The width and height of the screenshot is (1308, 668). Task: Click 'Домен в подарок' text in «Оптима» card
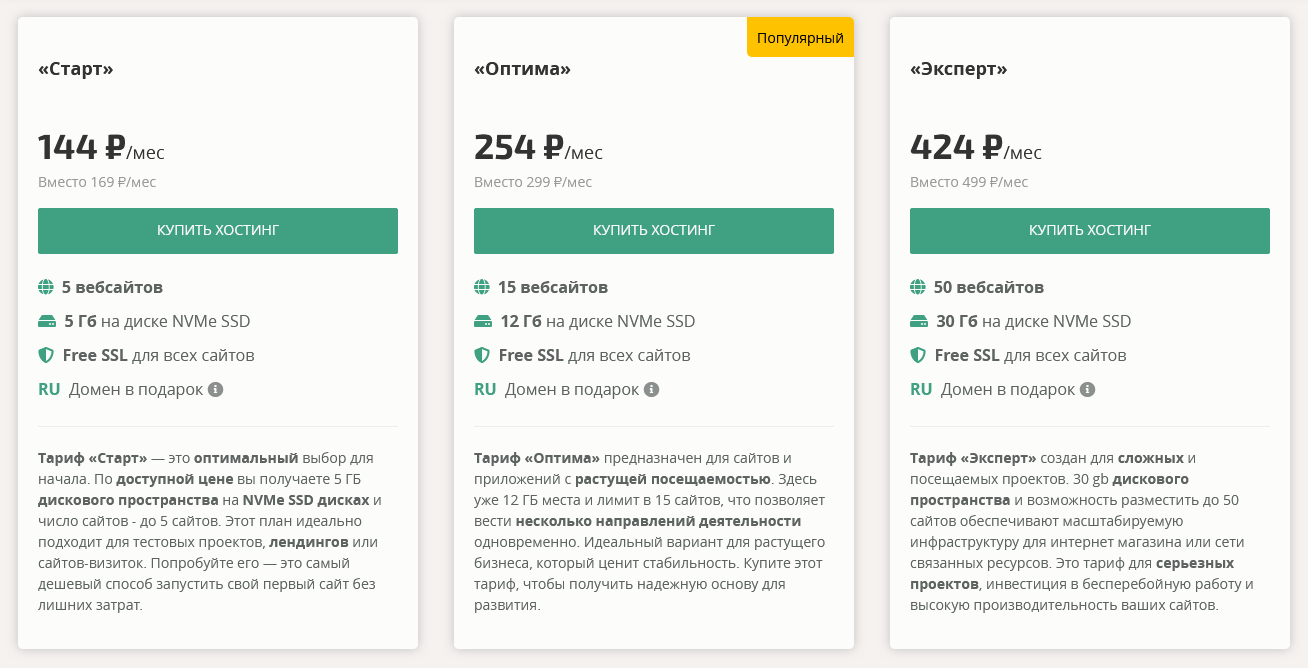click(x=572, y=390)
